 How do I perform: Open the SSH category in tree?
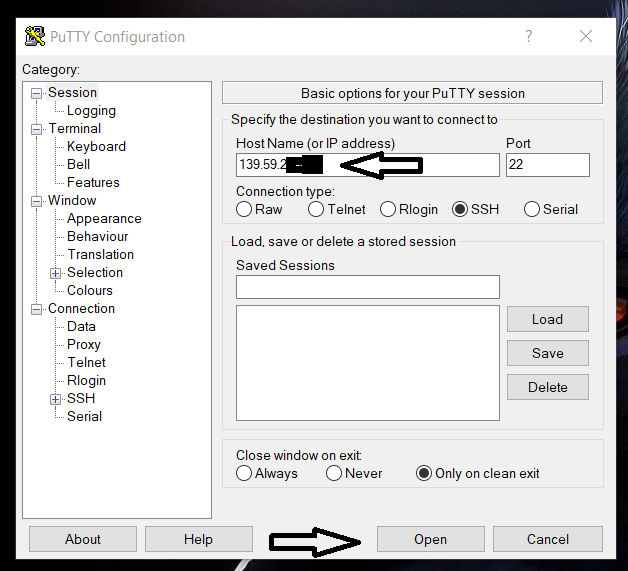point(81,398)
